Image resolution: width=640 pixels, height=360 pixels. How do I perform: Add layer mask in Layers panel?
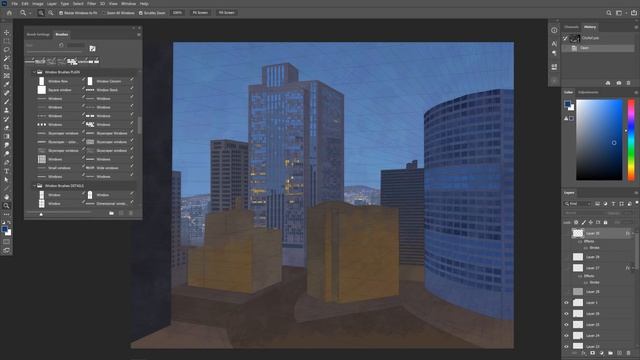(593, 353)
